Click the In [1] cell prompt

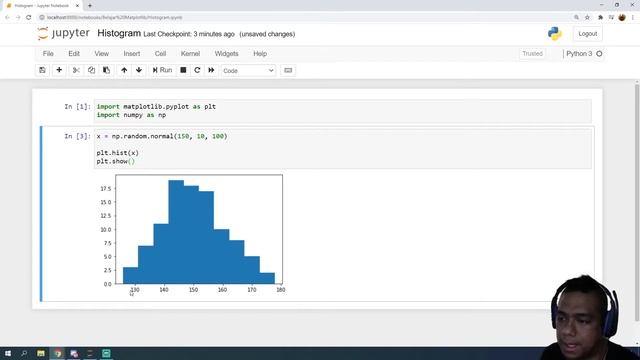77,107
